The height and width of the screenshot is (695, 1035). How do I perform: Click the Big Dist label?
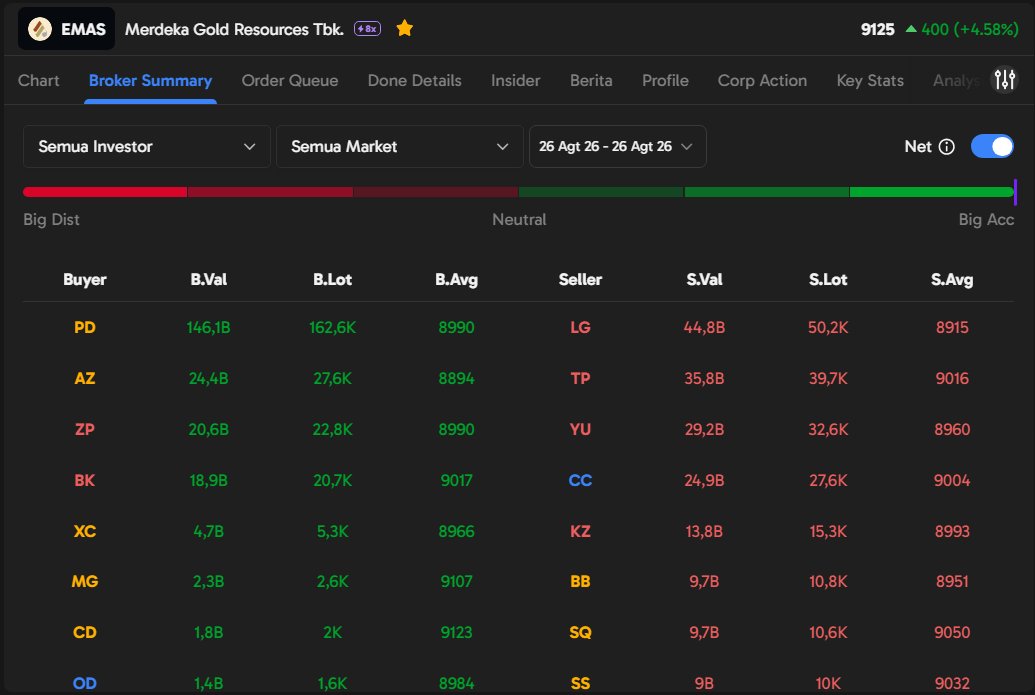point(51,220)
